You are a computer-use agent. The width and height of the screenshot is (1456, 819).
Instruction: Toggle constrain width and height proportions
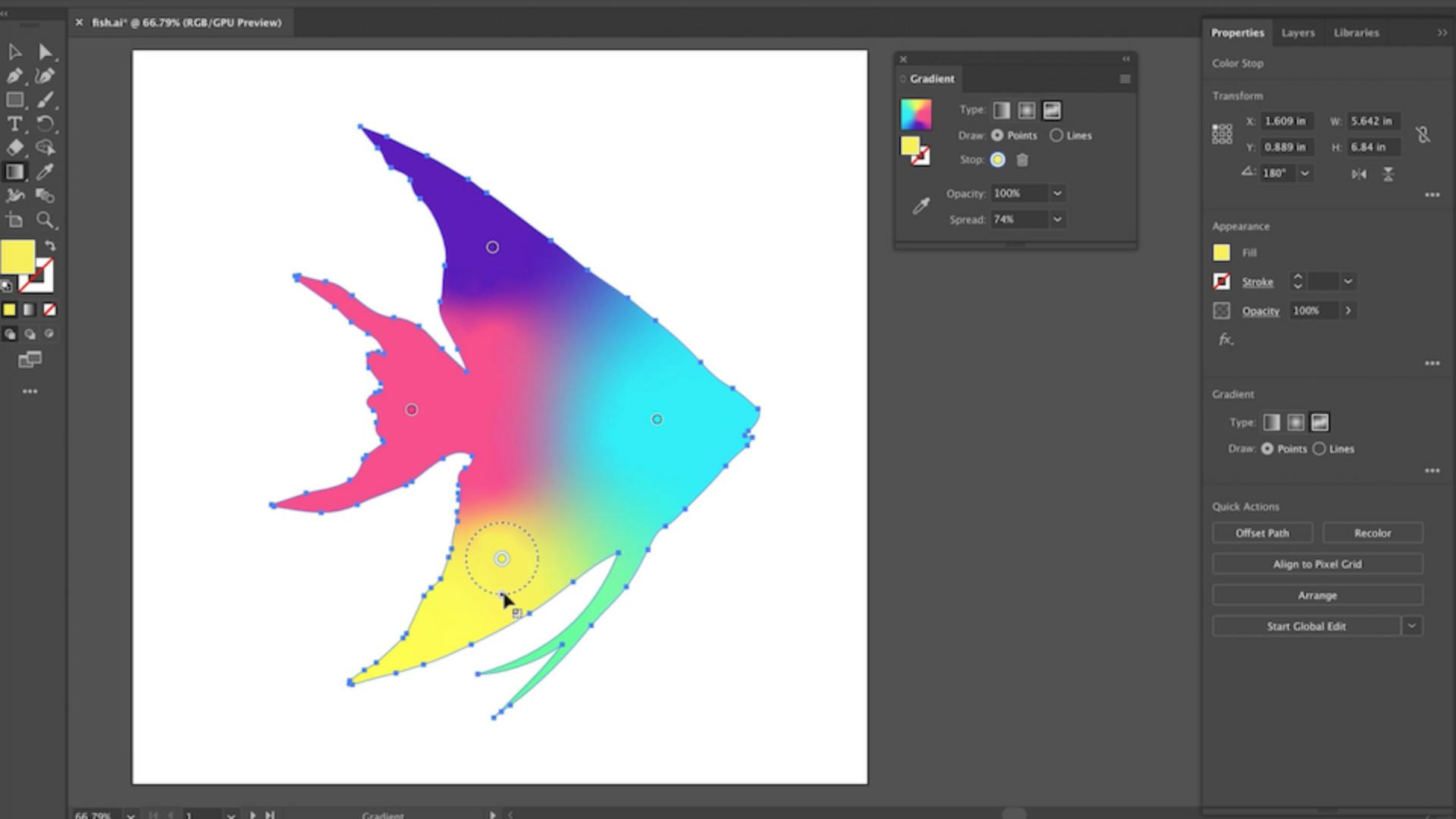click(x=1423, y=135)
